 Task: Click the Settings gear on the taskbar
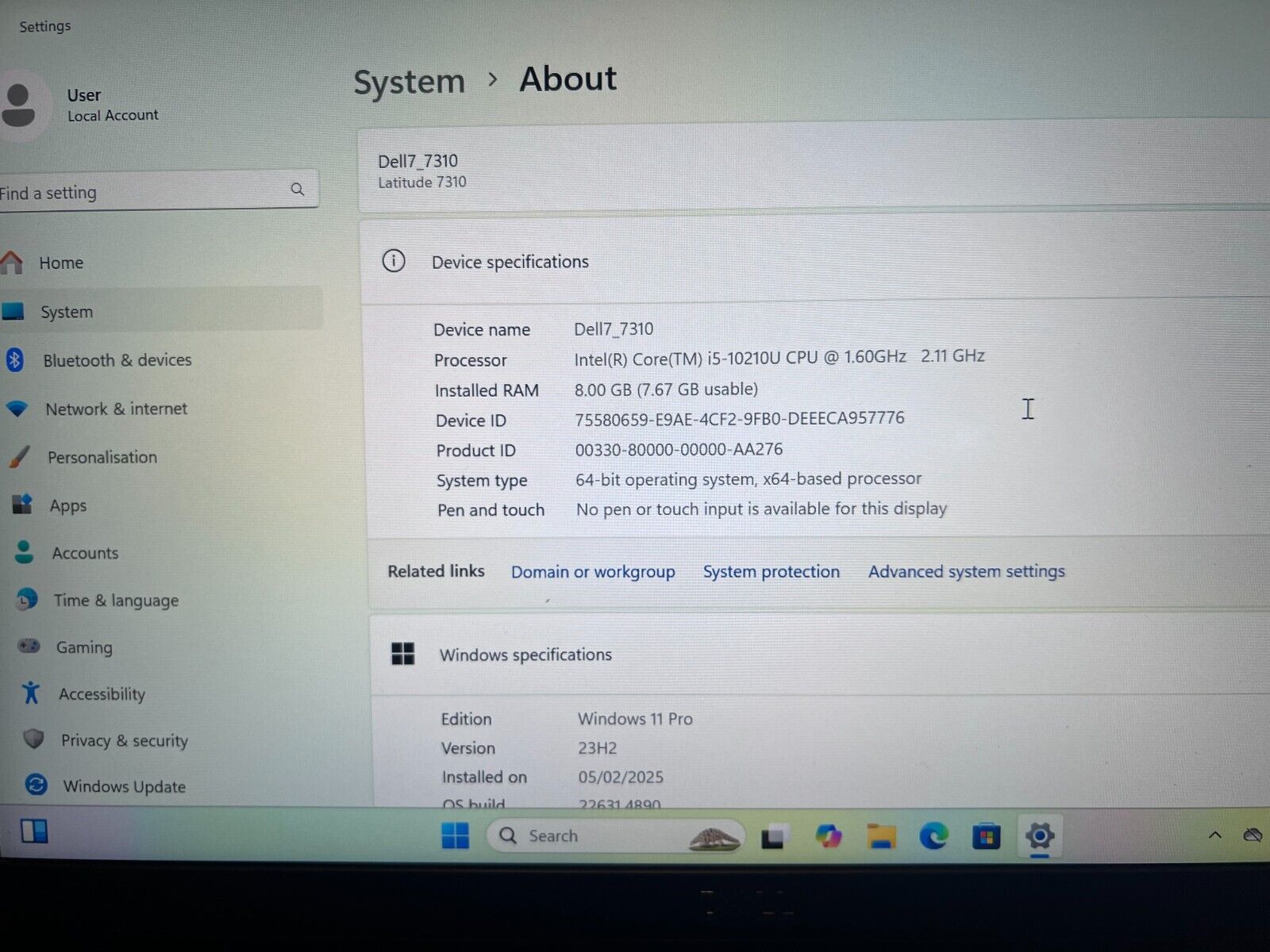[1039, 835]
